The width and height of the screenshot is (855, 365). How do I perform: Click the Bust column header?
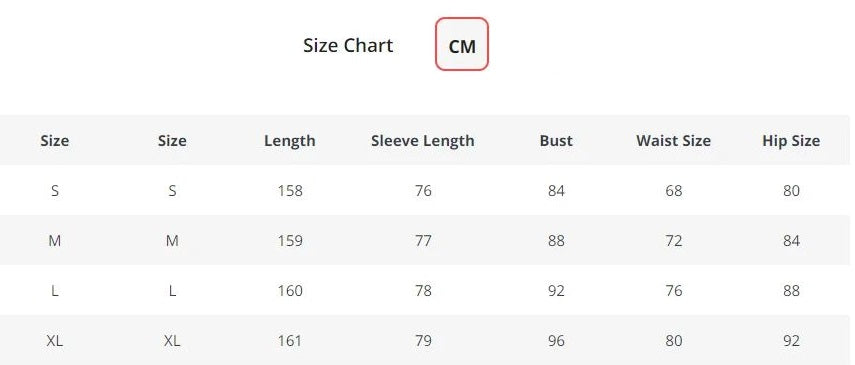[556, 141]
